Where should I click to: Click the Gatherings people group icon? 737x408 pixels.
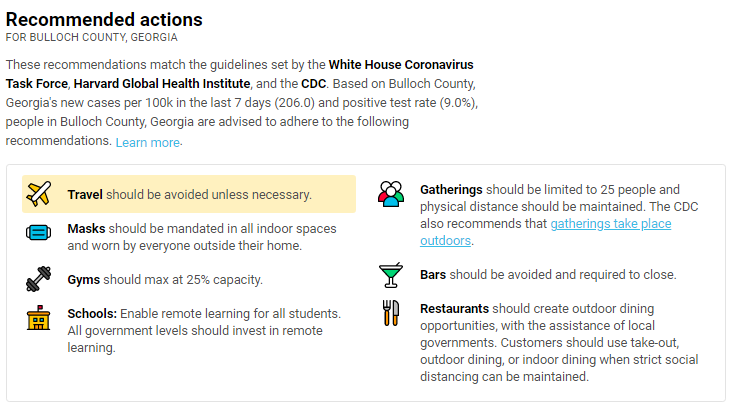[391, 194]
